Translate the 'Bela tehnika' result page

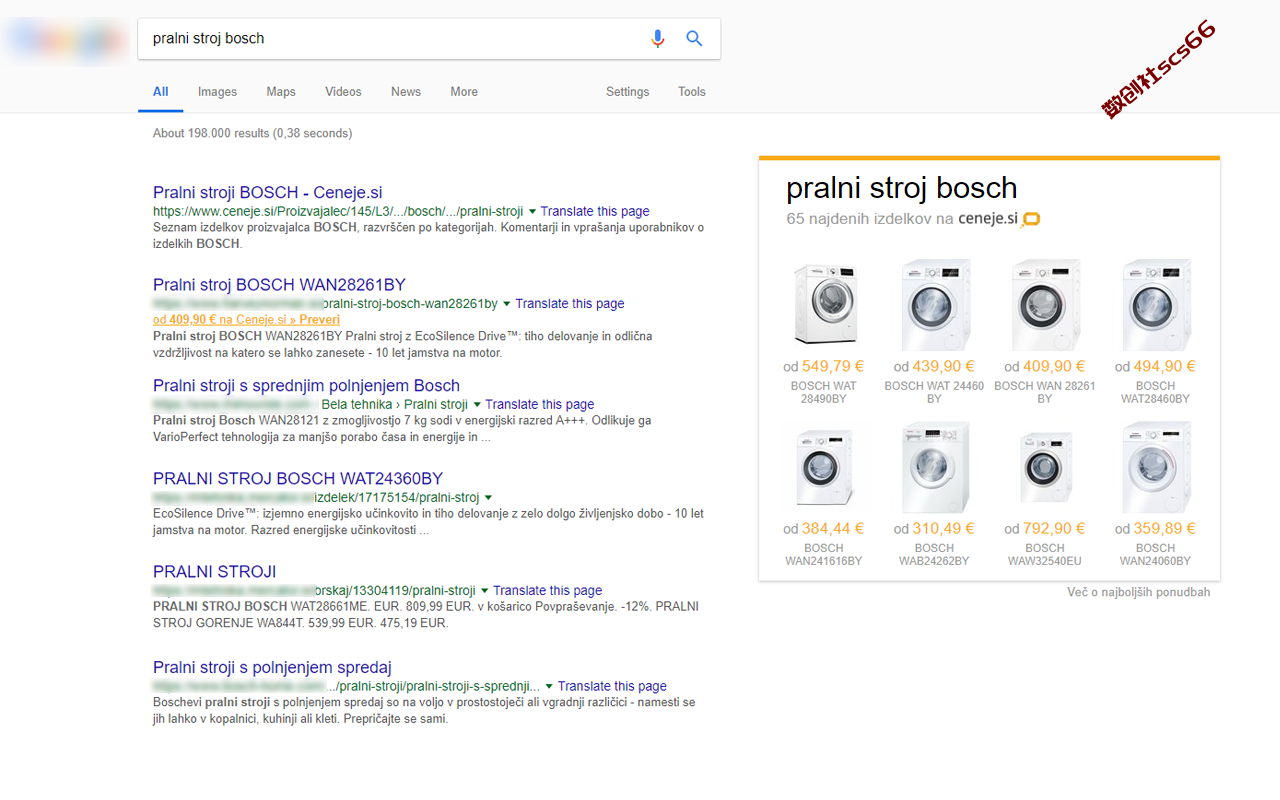pos(540,405)
